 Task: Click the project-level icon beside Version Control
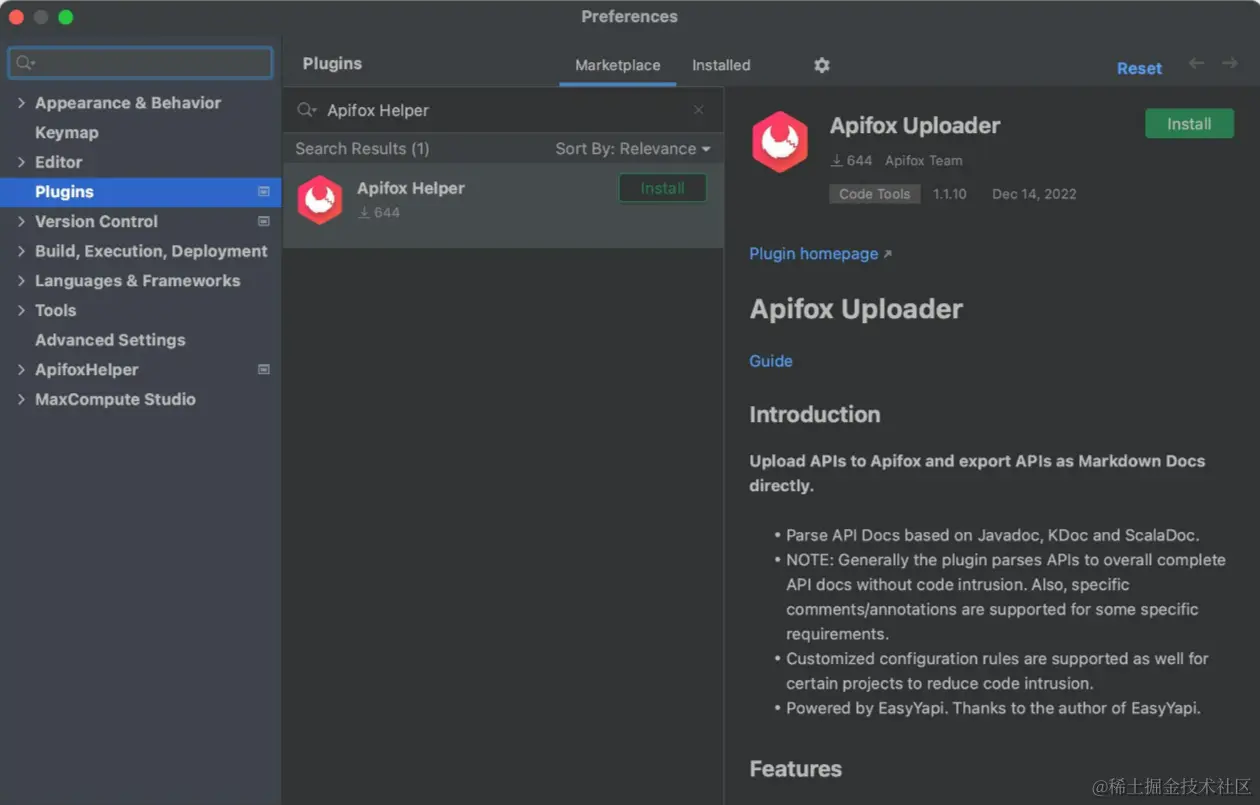[x=264, y=221]
